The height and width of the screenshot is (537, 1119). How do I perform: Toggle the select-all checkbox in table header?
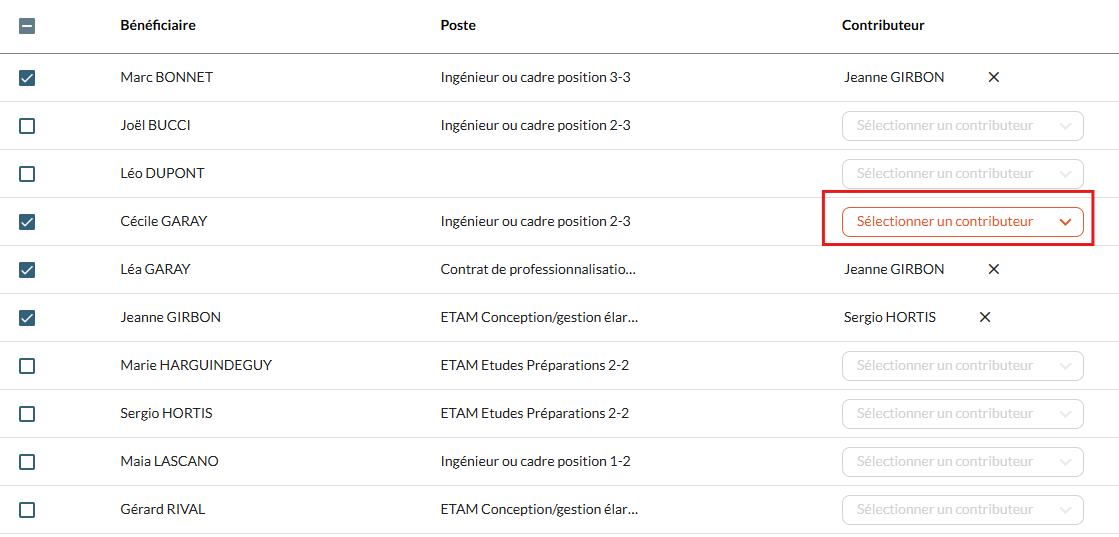(27, 26)
